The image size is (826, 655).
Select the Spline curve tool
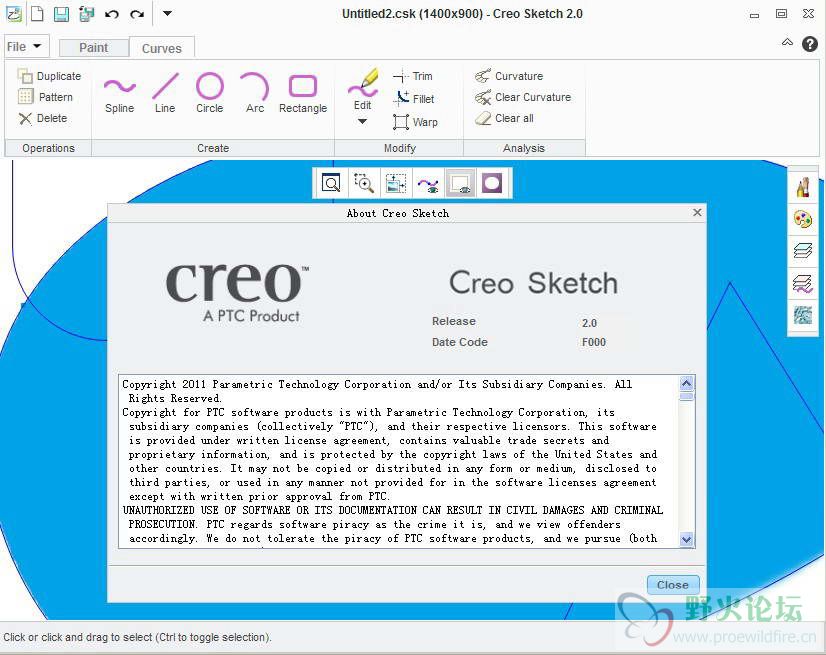coord(120,93)
